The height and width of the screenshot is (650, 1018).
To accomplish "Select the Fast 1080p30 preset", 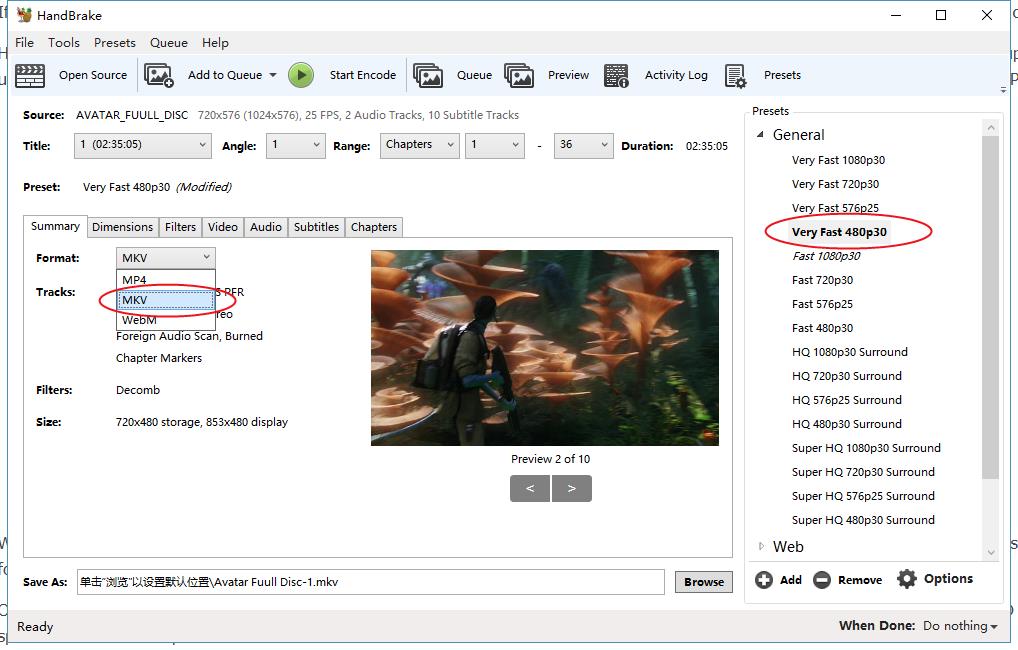I will click(826, 256).
